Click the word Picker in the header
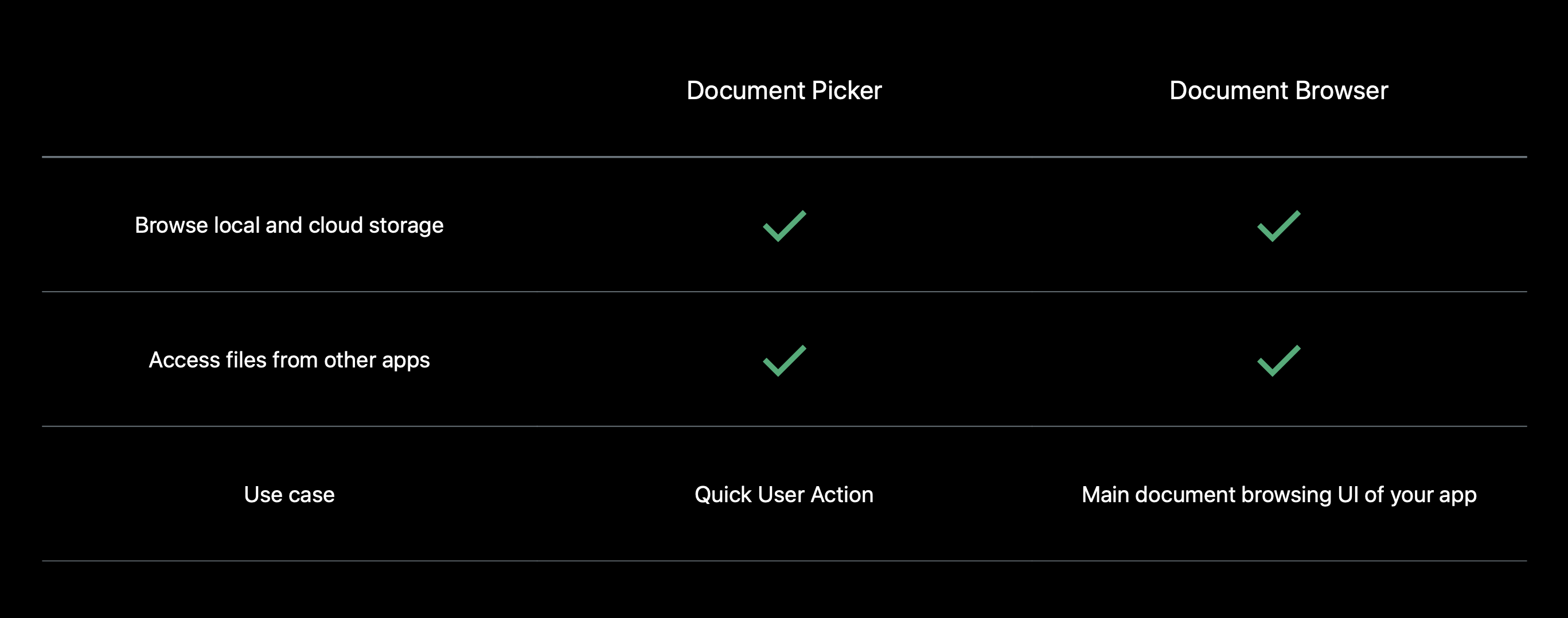1568x618 pixels. [x=847, y=91]
